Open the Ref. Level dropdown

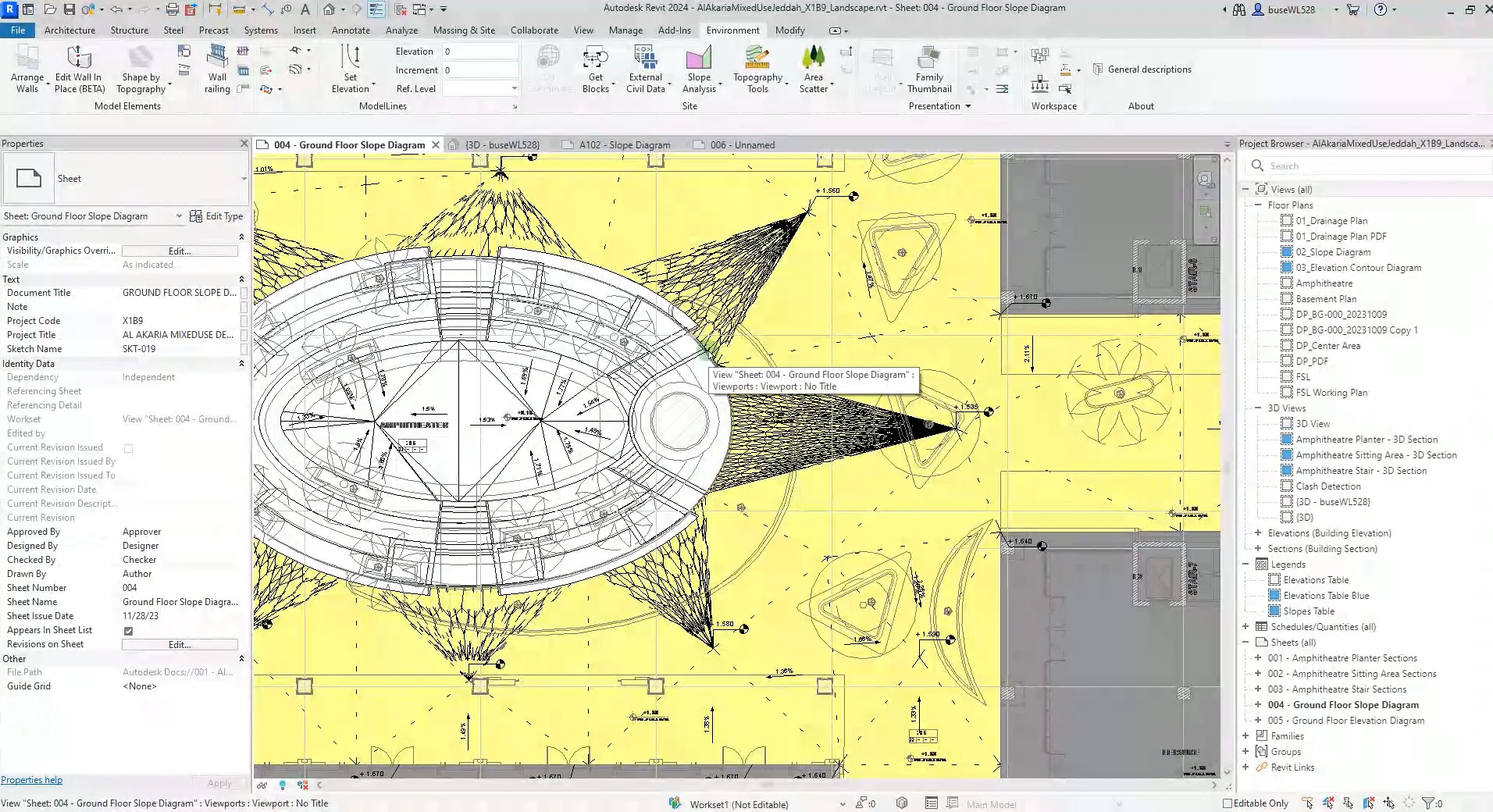click(x=515, y=88)
